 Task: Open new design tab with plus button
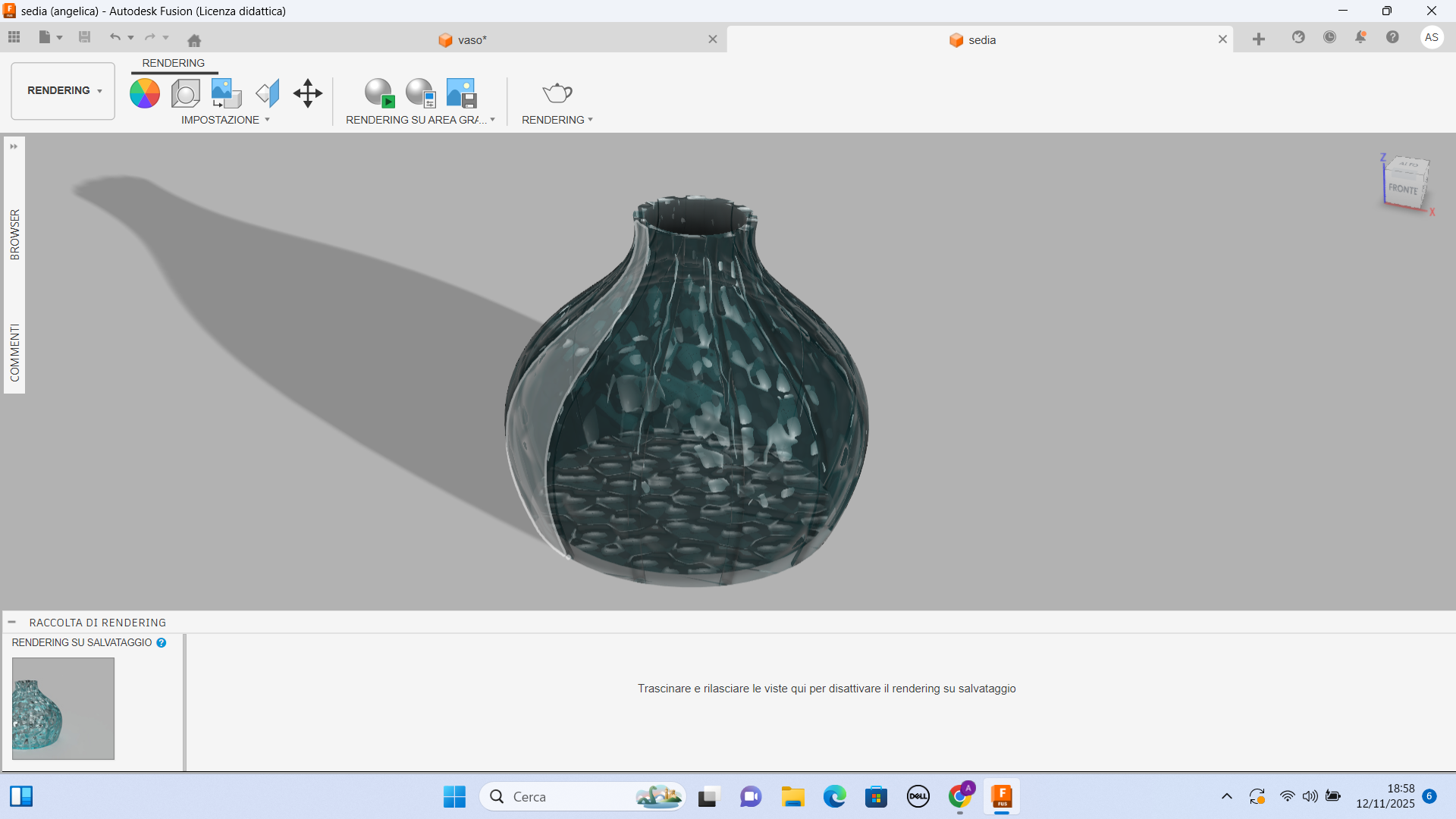pyautogui.click(x=1259, y=39)
